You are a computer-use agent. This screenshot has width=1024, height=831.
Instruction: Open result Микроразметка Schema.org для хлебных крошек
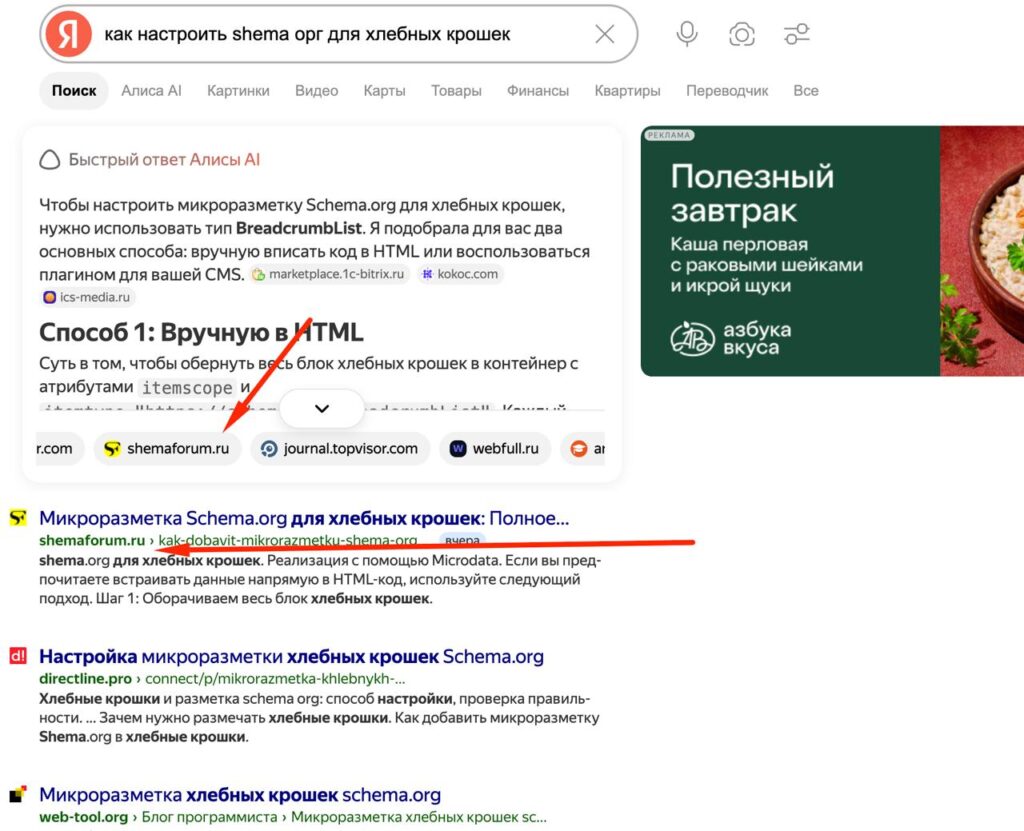point(304,519)
